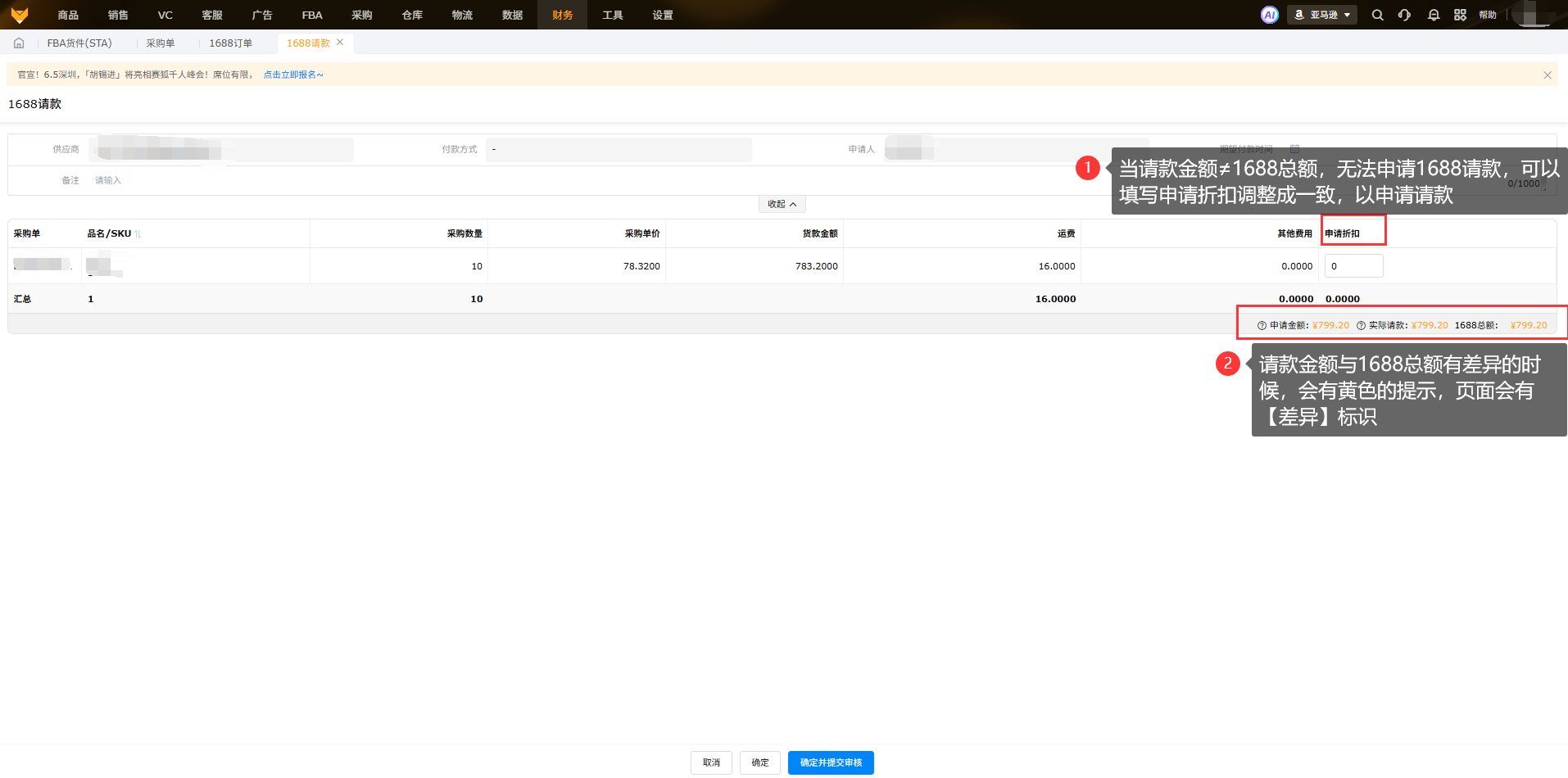The height and width of the screenshot is (778, 1568).
Task: Open the 物流 menu
Action: pyautogui.click(x=462, y=15)
